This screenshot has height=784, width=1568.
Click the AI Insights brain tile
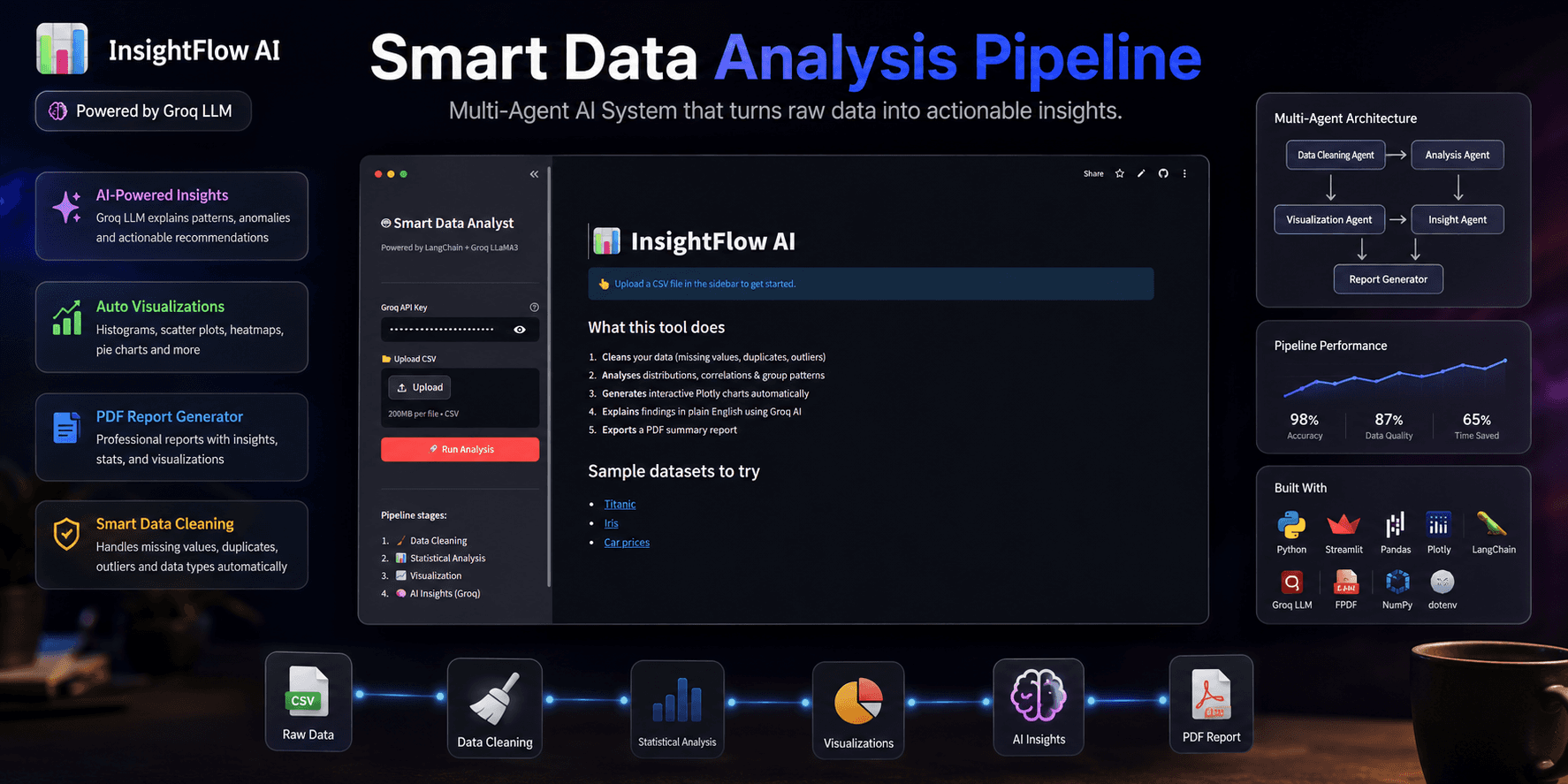1039,706
